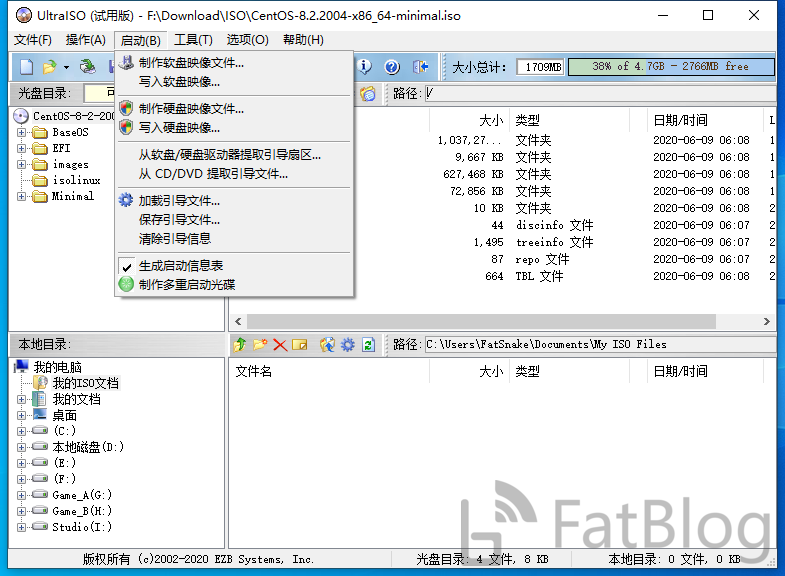Expand the images folder node
This screenshot has width=785, height=576.
point(21,165)
